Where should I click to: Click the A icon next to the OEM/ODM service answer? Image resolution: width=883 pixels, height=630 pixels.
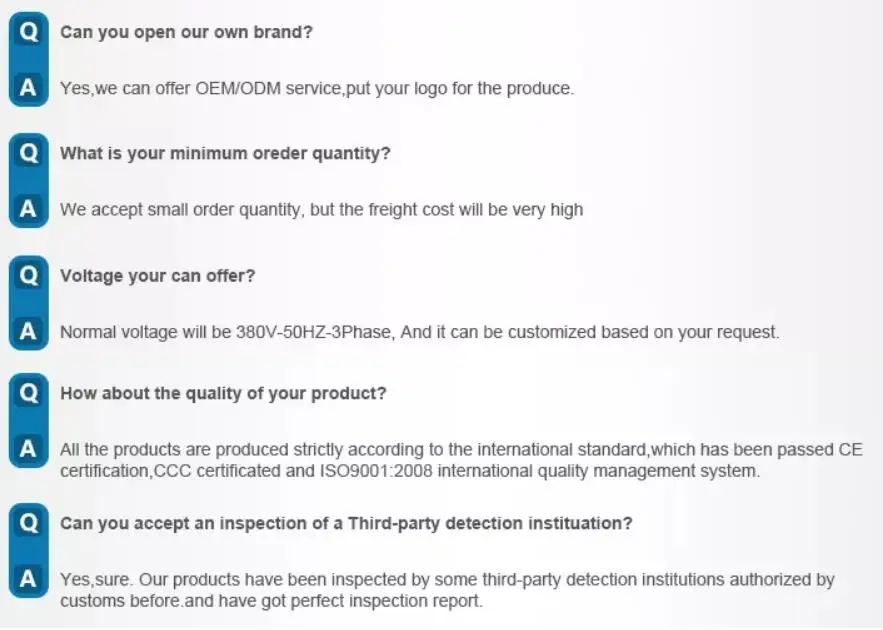click(29, 87)
